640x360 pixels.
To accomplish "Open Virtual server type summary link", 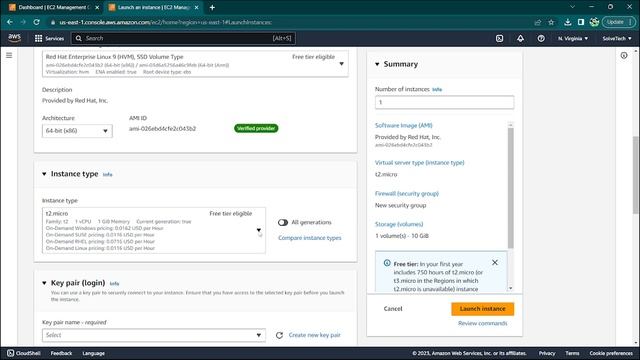I will coord(420,162).
